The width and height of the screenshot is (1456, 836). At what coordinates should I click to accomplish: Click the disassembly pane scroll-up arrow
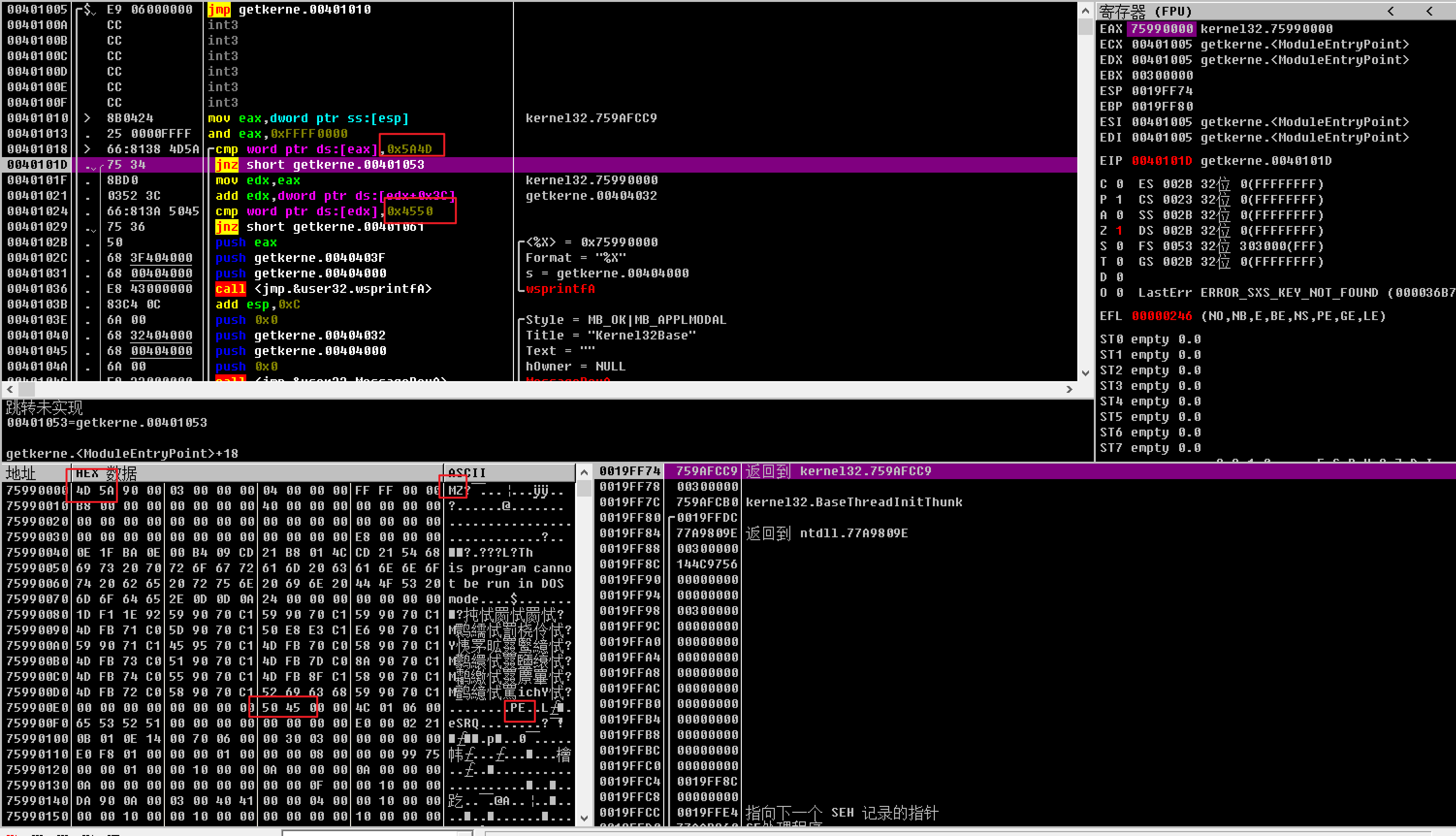1085,10
